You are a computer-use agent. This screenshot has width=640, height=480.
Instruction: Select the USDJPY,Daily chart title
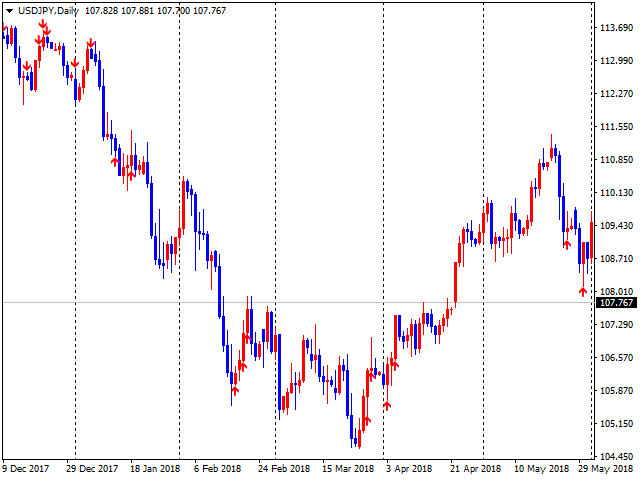(48, 11)
